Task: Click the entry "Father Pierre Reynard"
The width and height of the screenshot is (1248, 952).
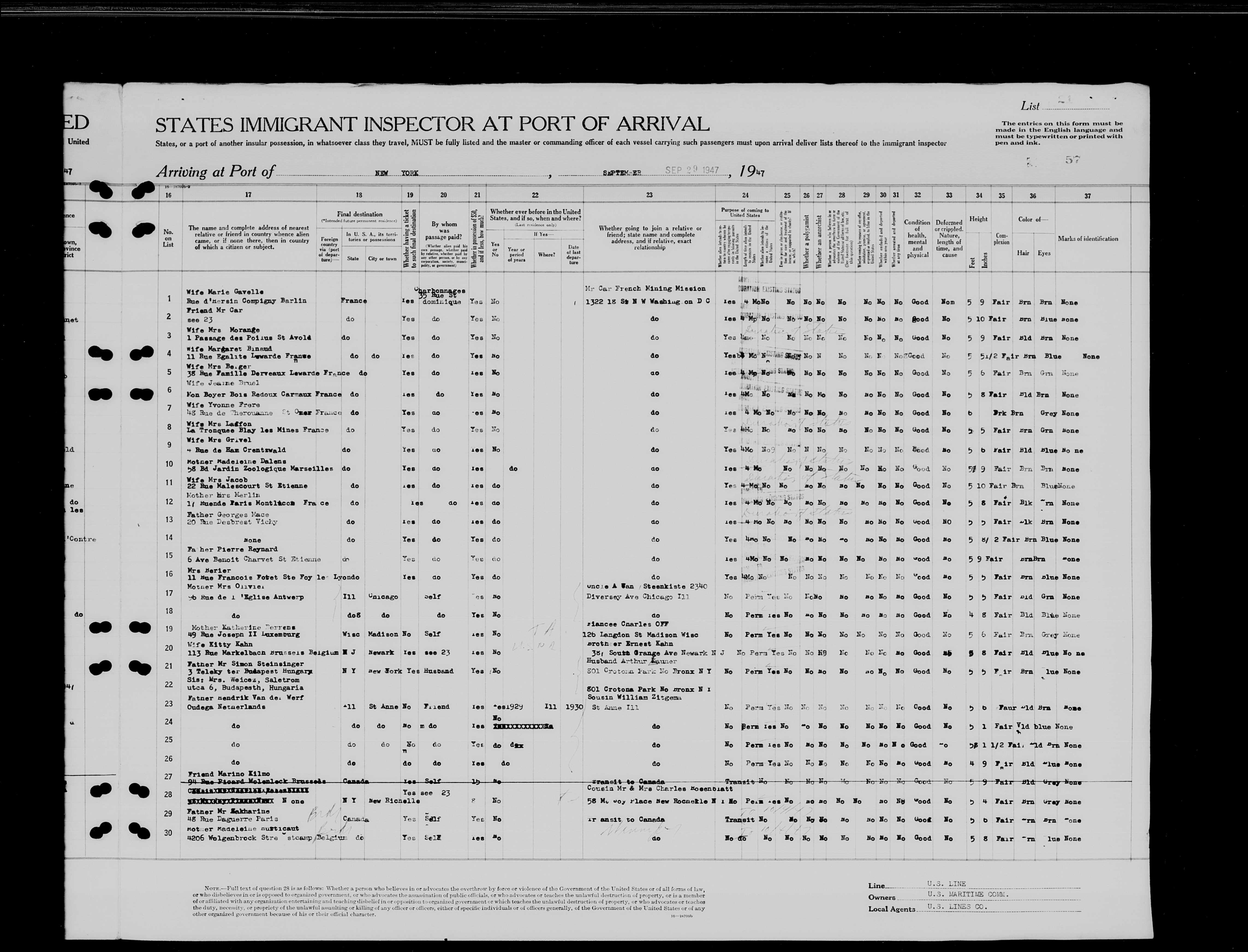Action: [x=232, y=549]
